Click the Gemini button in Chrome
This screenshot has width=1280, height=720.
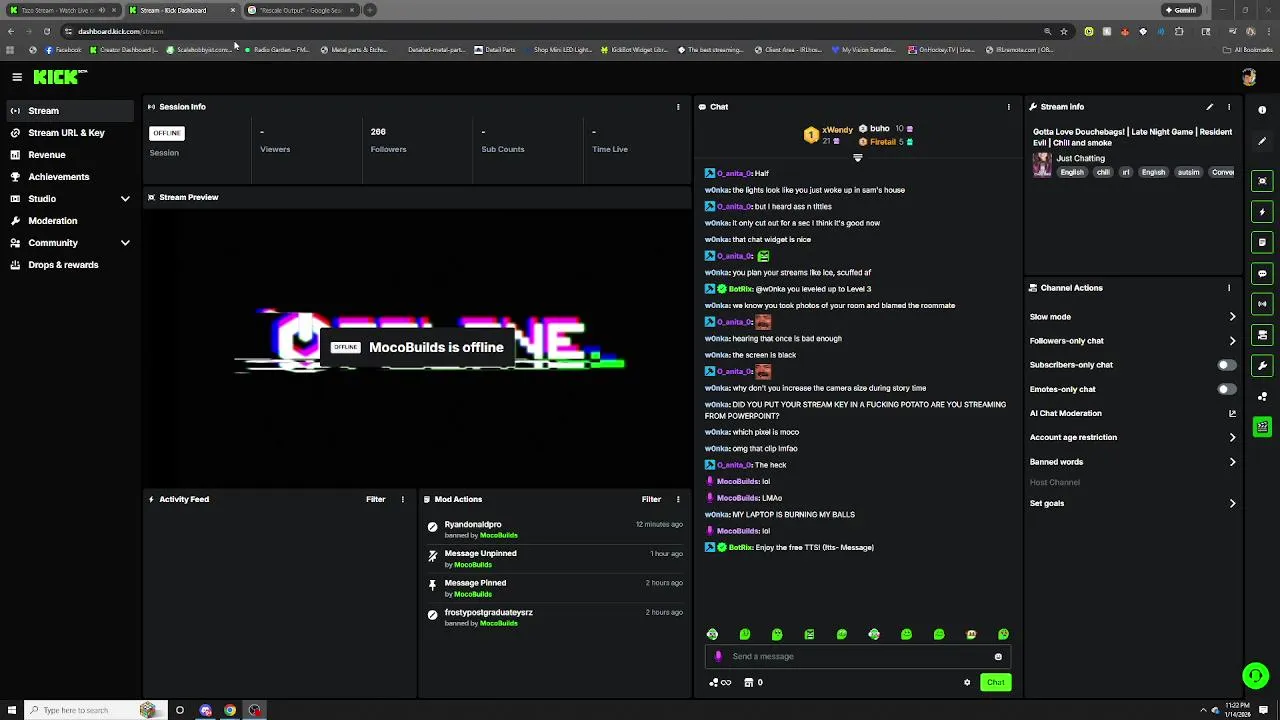click(1180, 10)
